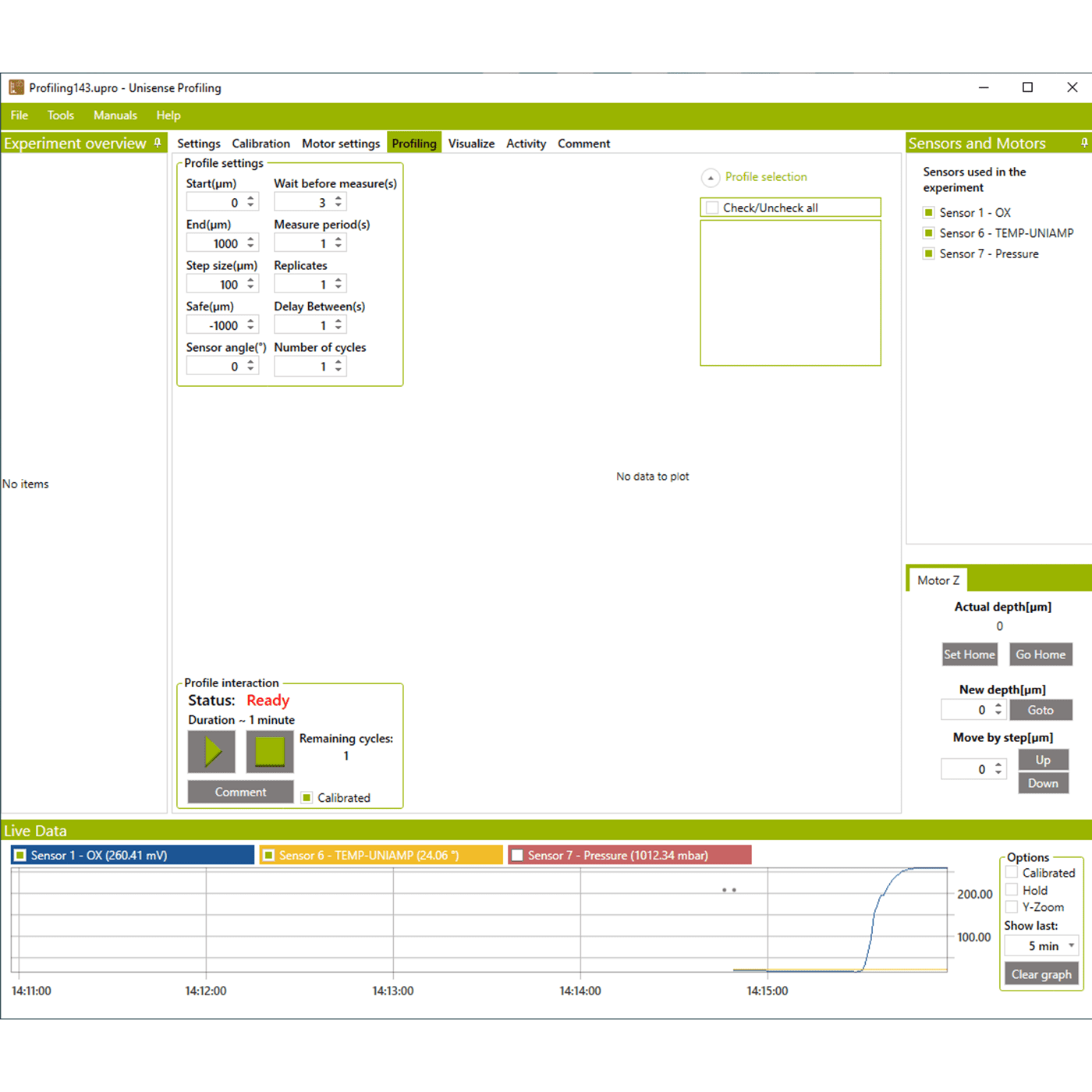The image size is (1092, 1092).
Task: Adjust Replicates stepper arrows
Action: (339, 283)
